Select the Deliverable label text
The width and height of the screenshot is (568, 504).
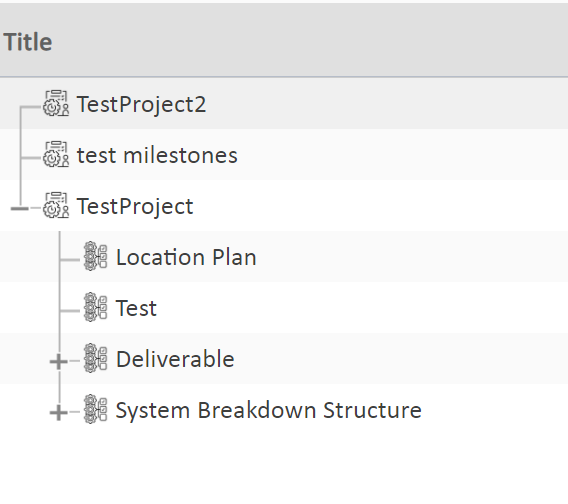click(x=175, y=359)
